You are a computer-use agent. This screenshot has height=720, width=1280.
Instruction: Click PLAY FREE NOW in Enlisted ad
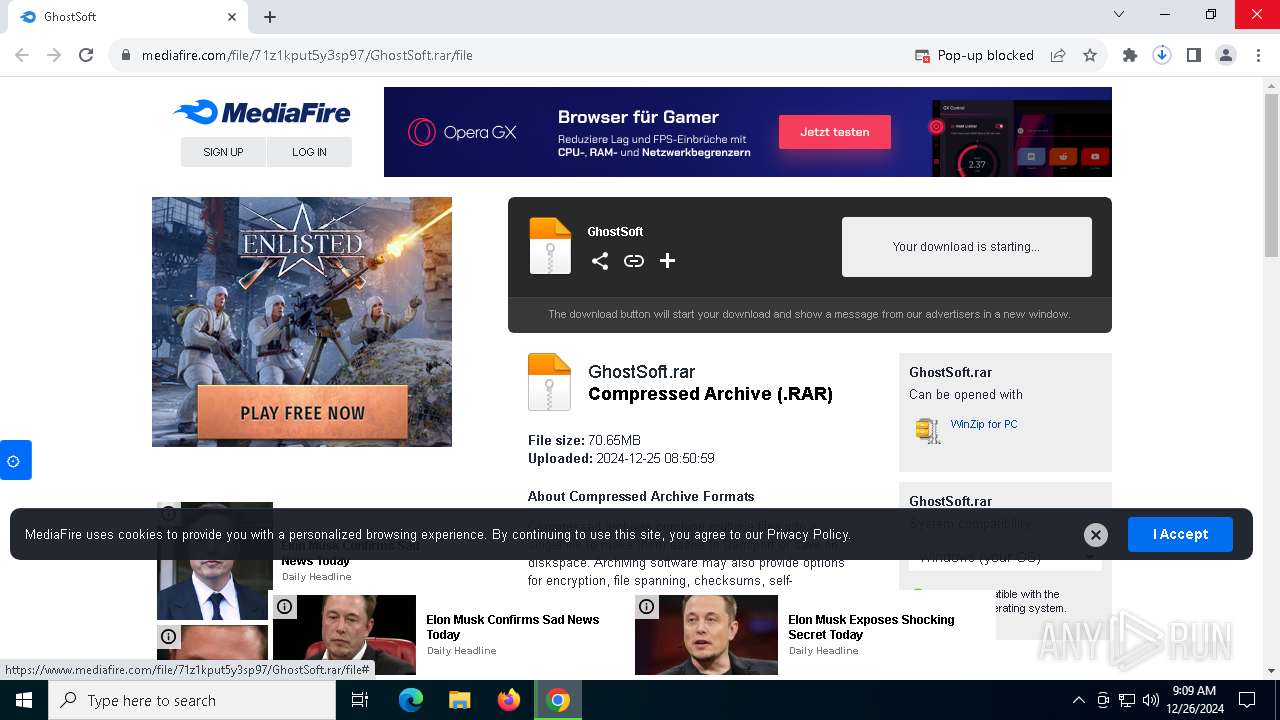click(x=302, y=413)
